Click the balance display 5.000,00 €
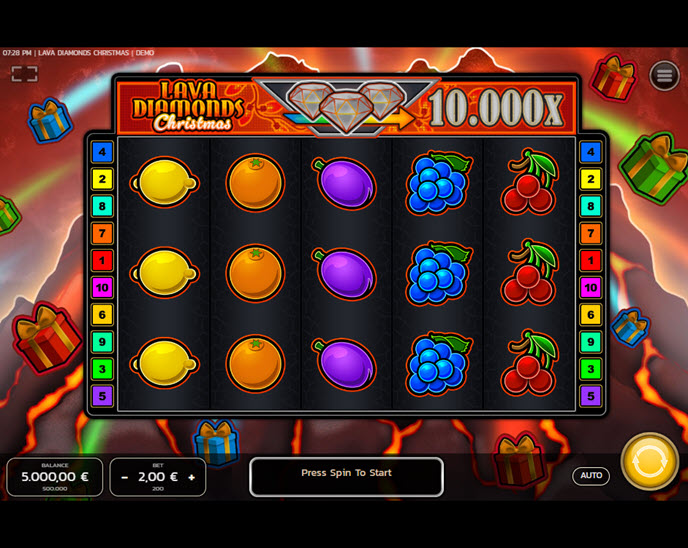 pos(55,477)
